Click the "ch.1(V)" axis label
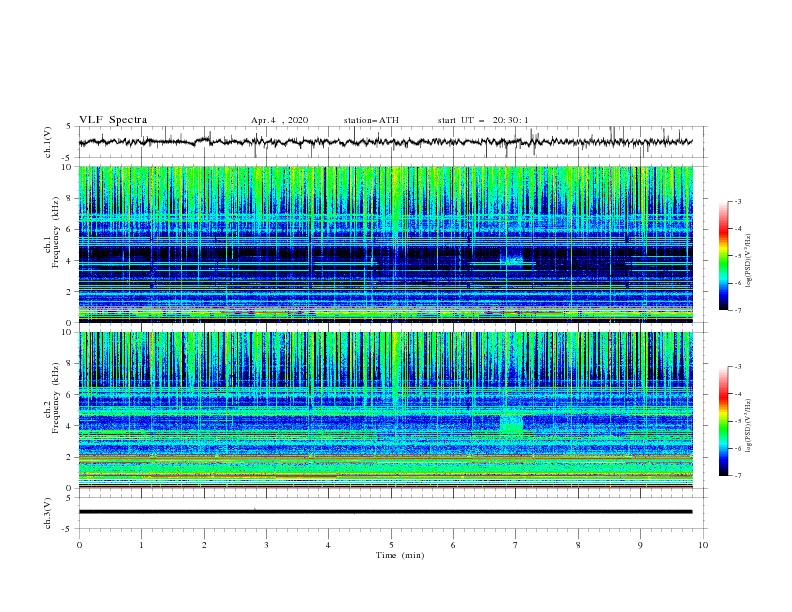Image resolution: width=792 pixels, height=612 pixels. [x=48, y=142]
